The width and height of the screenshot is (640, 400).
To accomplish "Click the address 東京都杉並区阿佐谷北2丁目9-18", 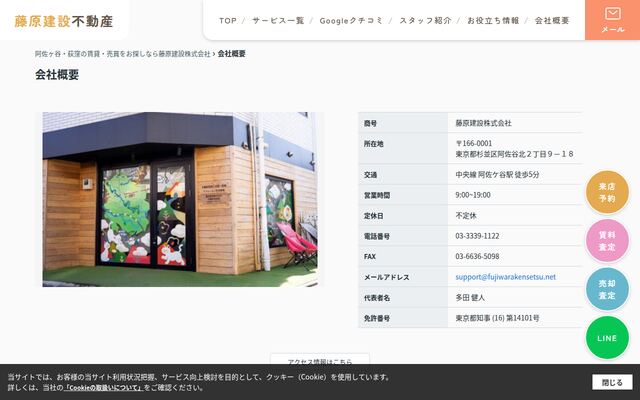I will (515, 154).
